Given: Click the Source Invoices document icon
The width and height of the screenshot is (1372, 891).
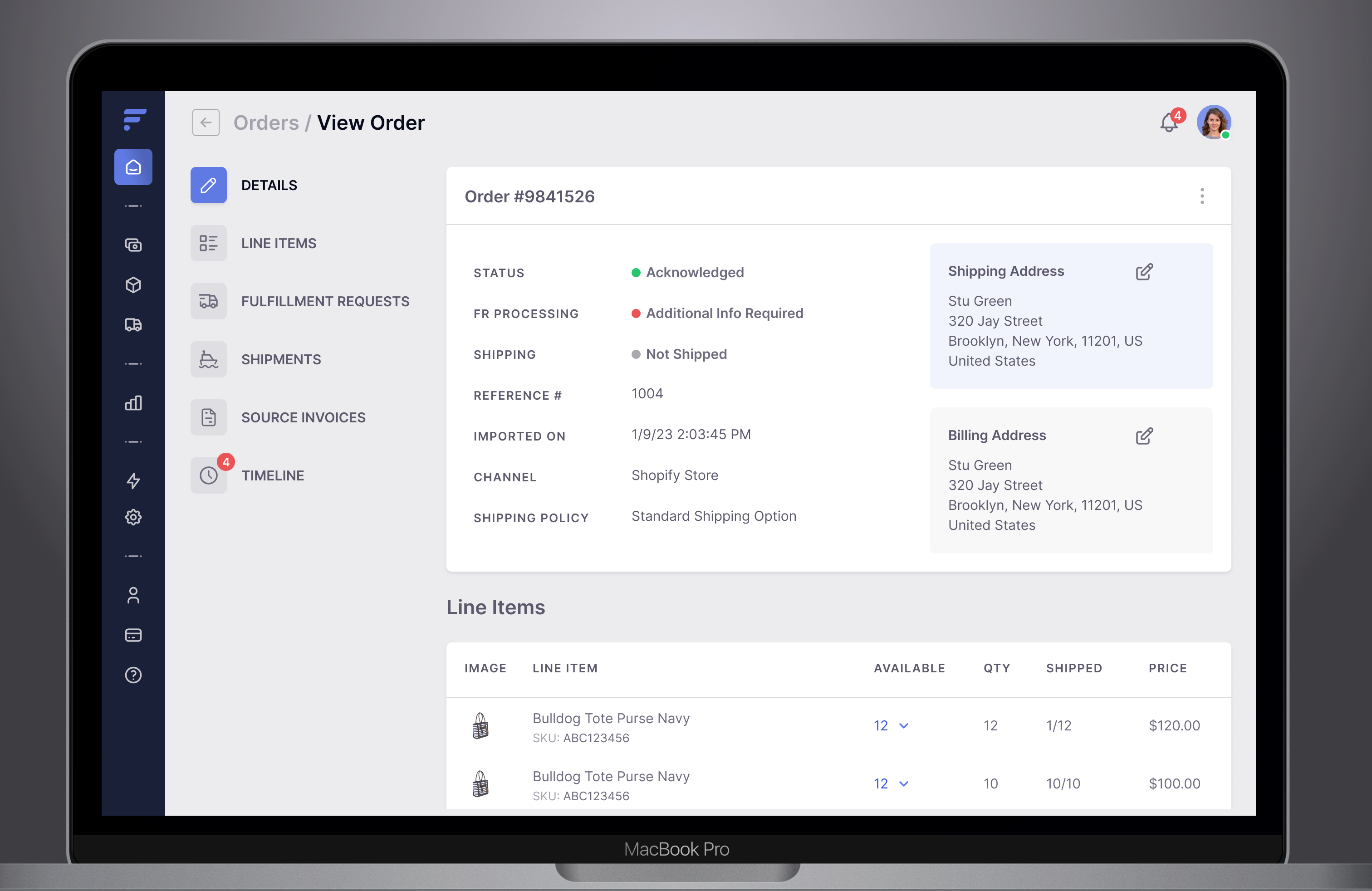Looking at the screenshot, I should click(209, 417).
